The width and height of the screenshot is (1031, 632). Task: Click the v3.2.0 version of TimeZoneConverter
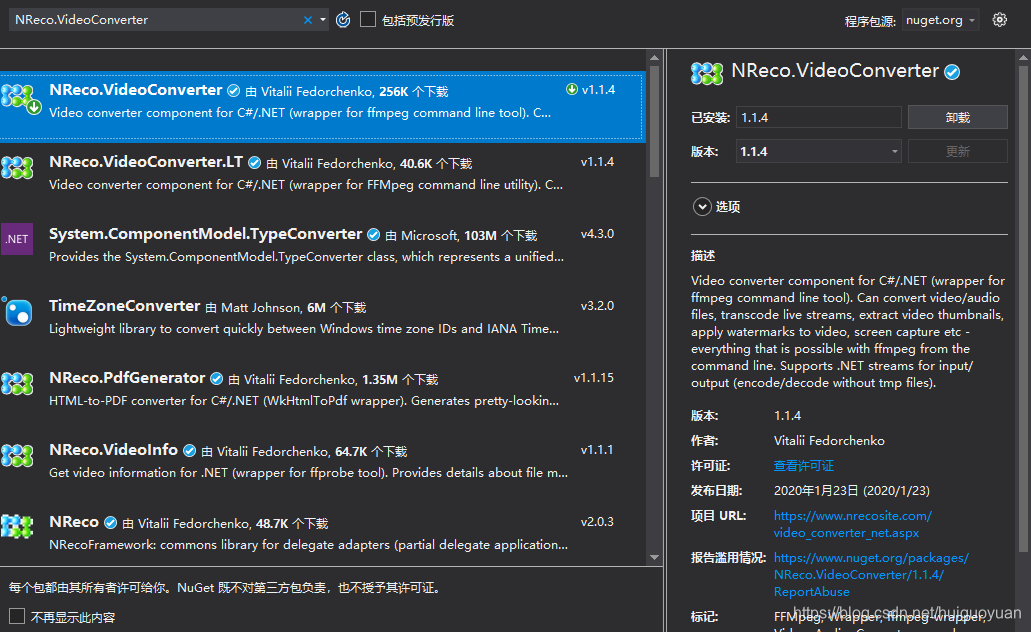pyautogui.click(x=597, y=306)
